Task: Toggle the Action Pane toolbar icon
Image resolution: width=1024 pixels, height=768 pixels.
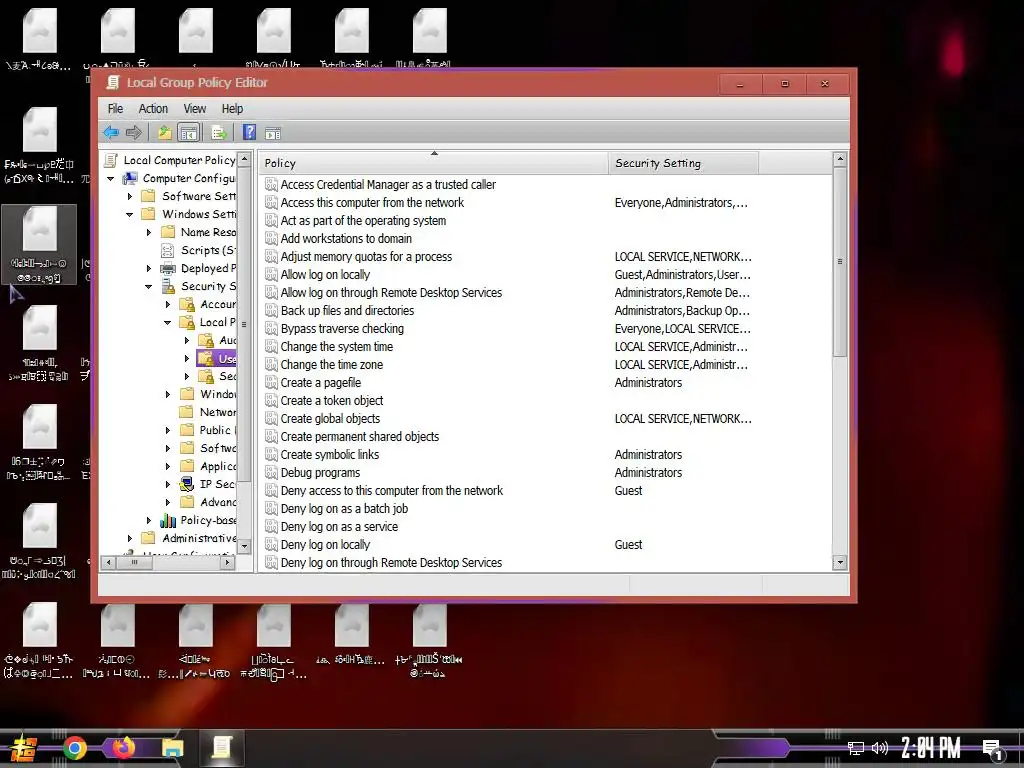Action: (273, 133)
